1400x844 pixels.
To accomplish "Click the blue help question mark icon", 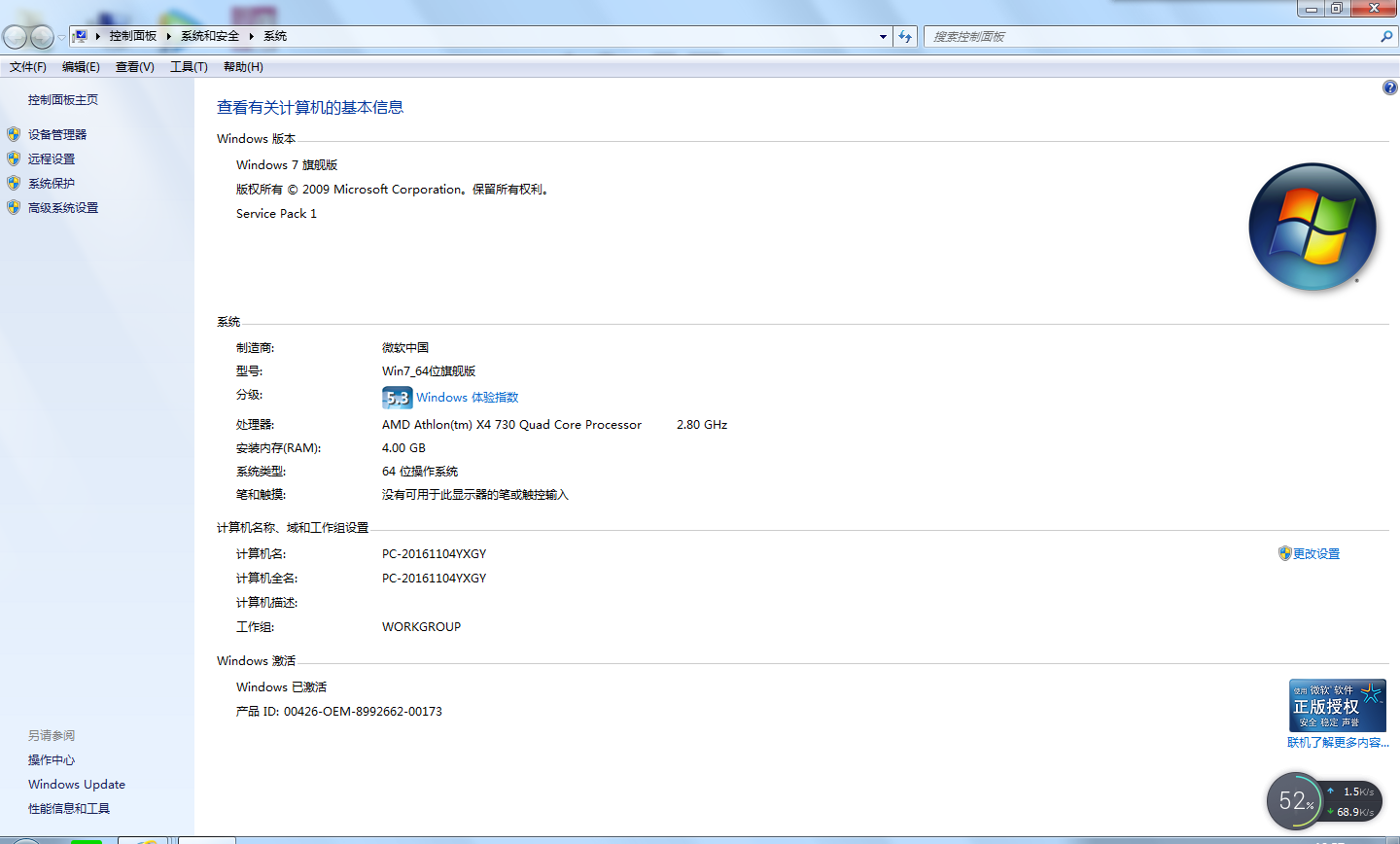I will point(1389,88).
